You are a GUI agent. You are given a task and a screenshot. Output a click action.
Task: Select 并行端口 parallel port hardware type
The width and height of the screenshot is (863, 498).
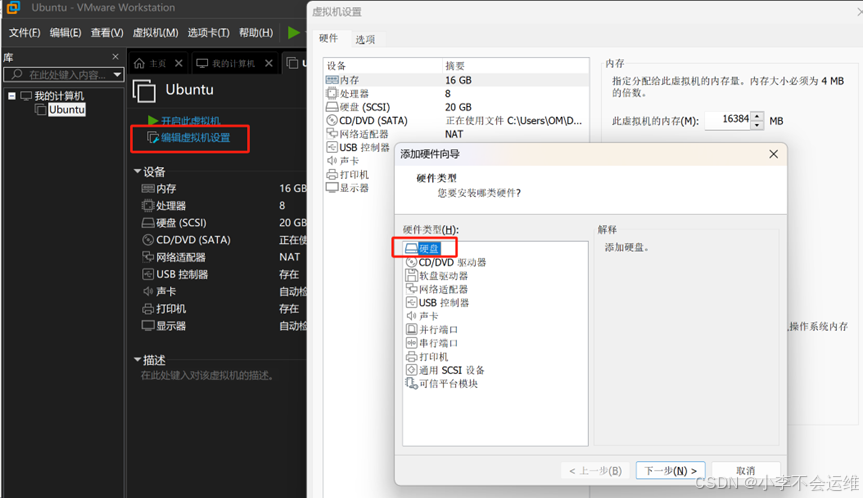click(x=432, y=330)
